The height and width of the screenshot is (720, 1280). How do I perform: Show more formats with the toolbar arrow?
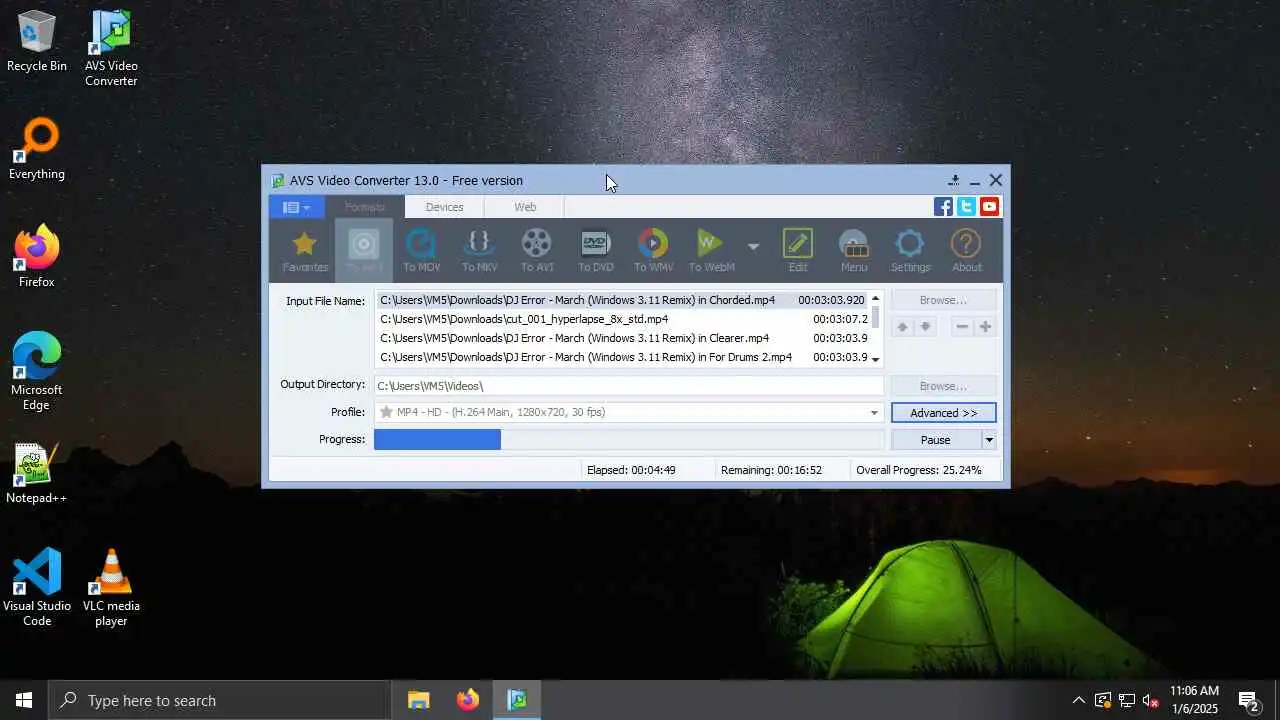pos(753,246)
